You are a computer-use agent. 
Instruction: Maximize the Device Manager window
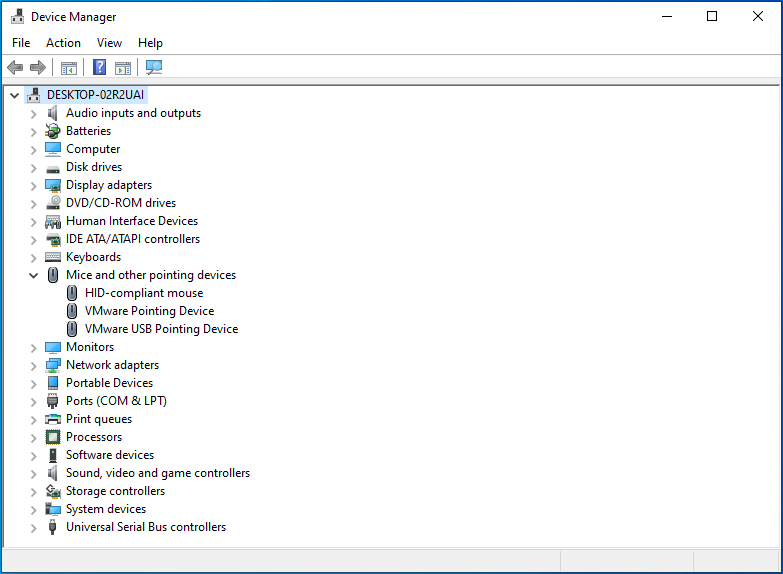tap(712, 16)
